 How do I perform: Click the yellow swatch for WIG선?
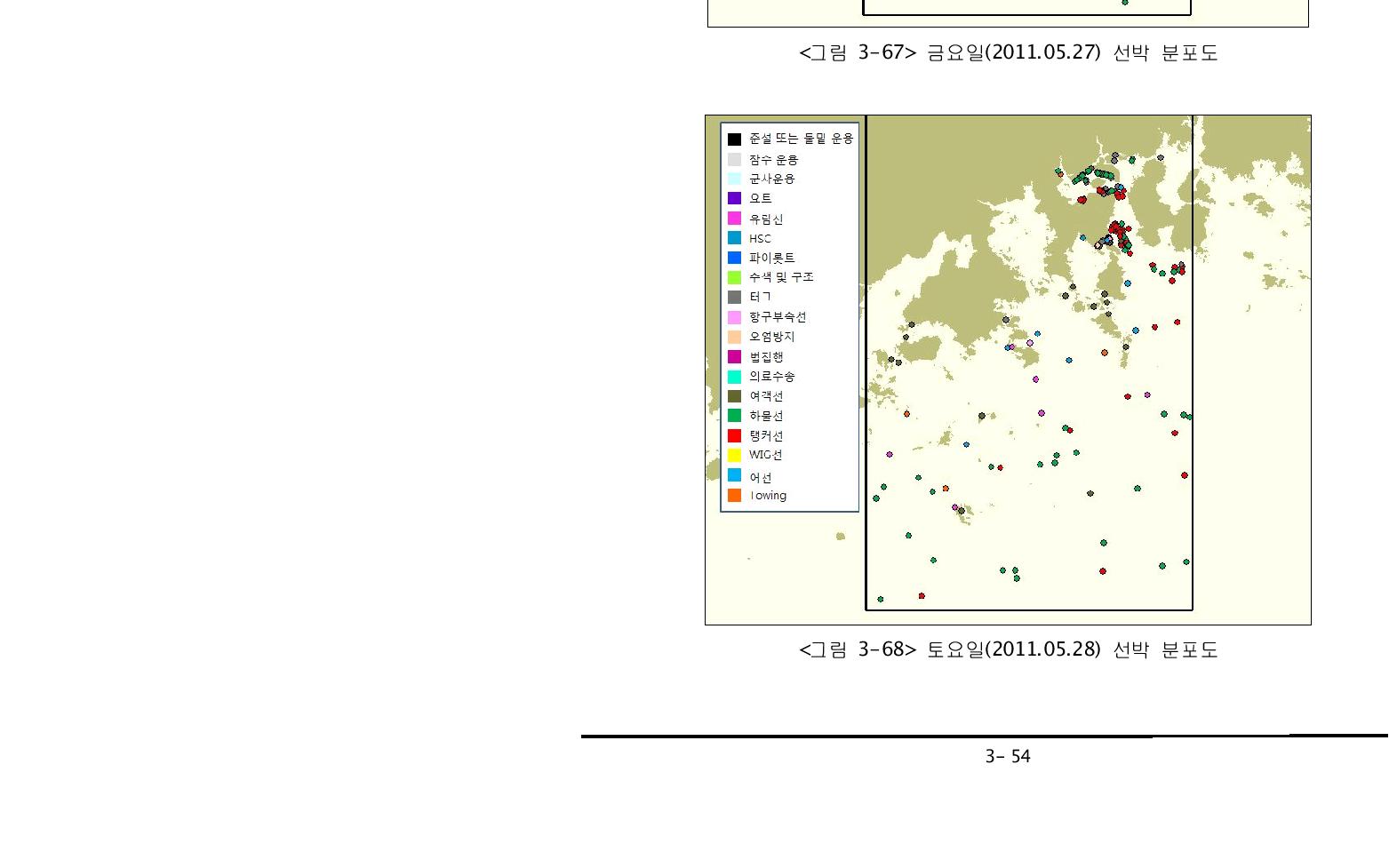pos(734,455)
